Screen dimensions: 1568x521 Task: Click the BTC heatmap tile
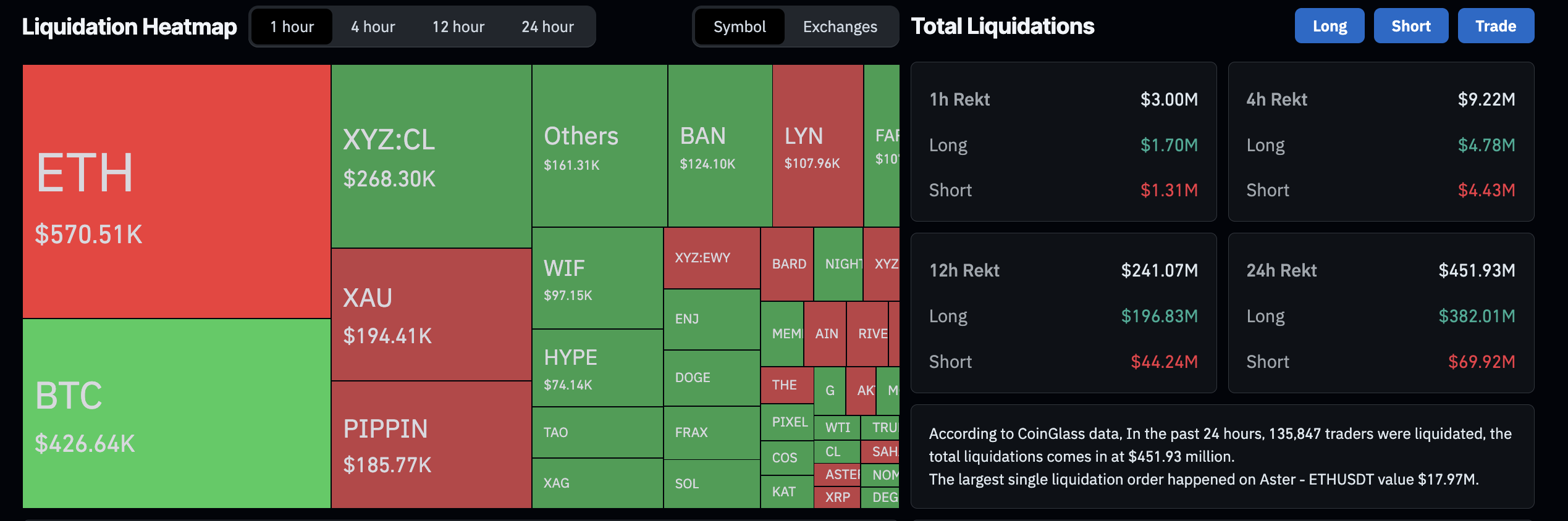(x=177, y=414)
